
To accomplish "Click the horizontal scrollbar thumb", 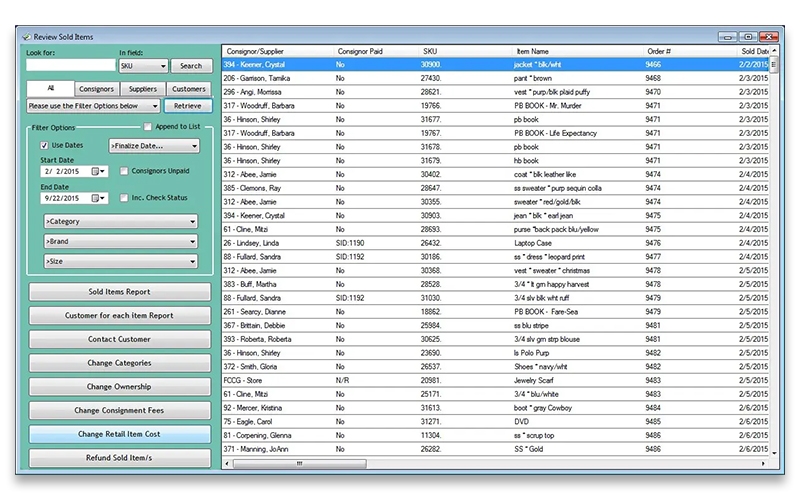I will coord(300,464).
